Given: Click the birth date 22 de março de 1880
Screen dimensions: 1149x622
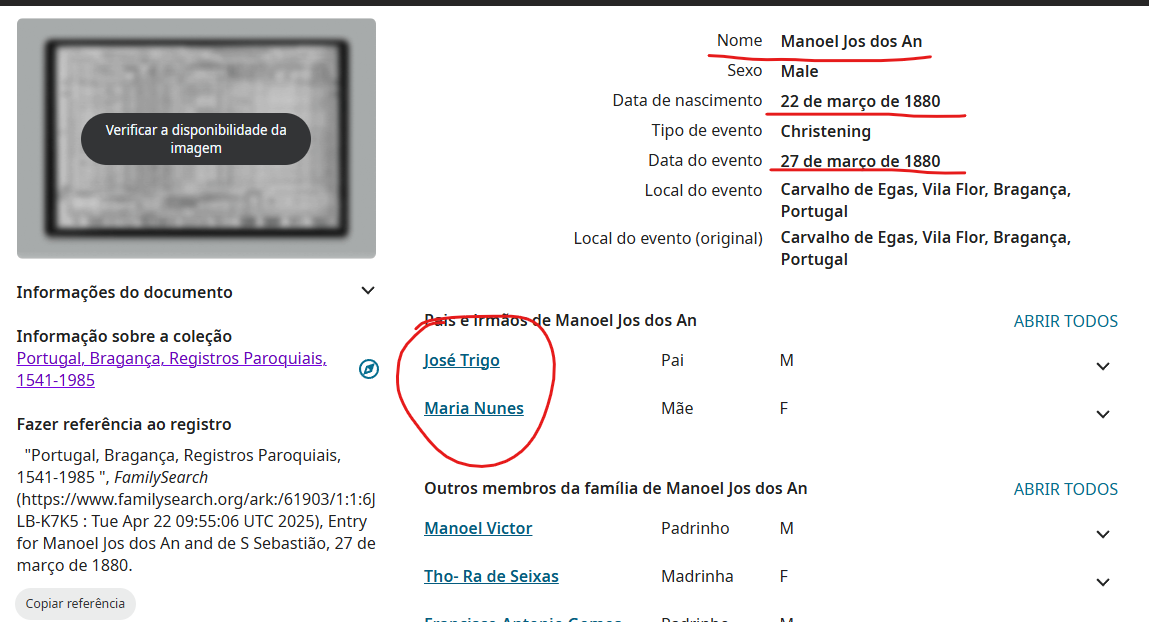Looking at the screenshot, I should tap(860, 101).
